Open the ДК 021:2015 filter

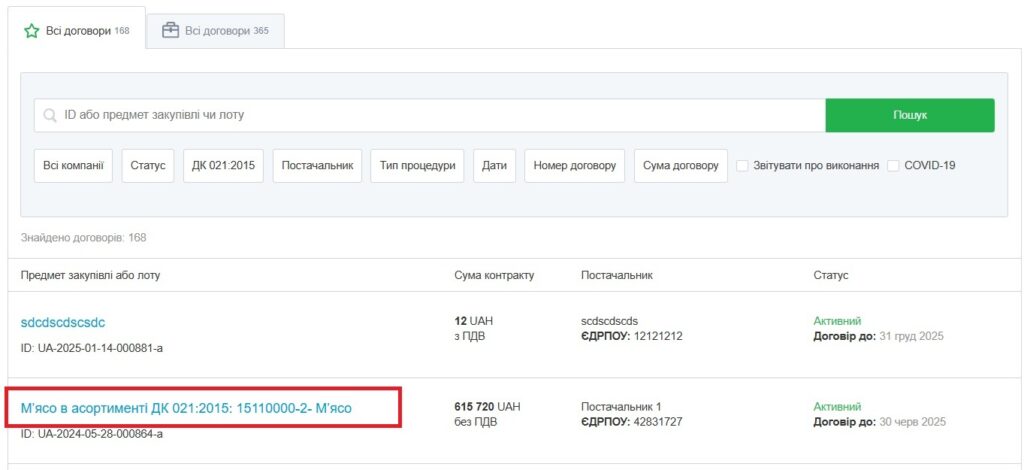click(x=223, y=166)
